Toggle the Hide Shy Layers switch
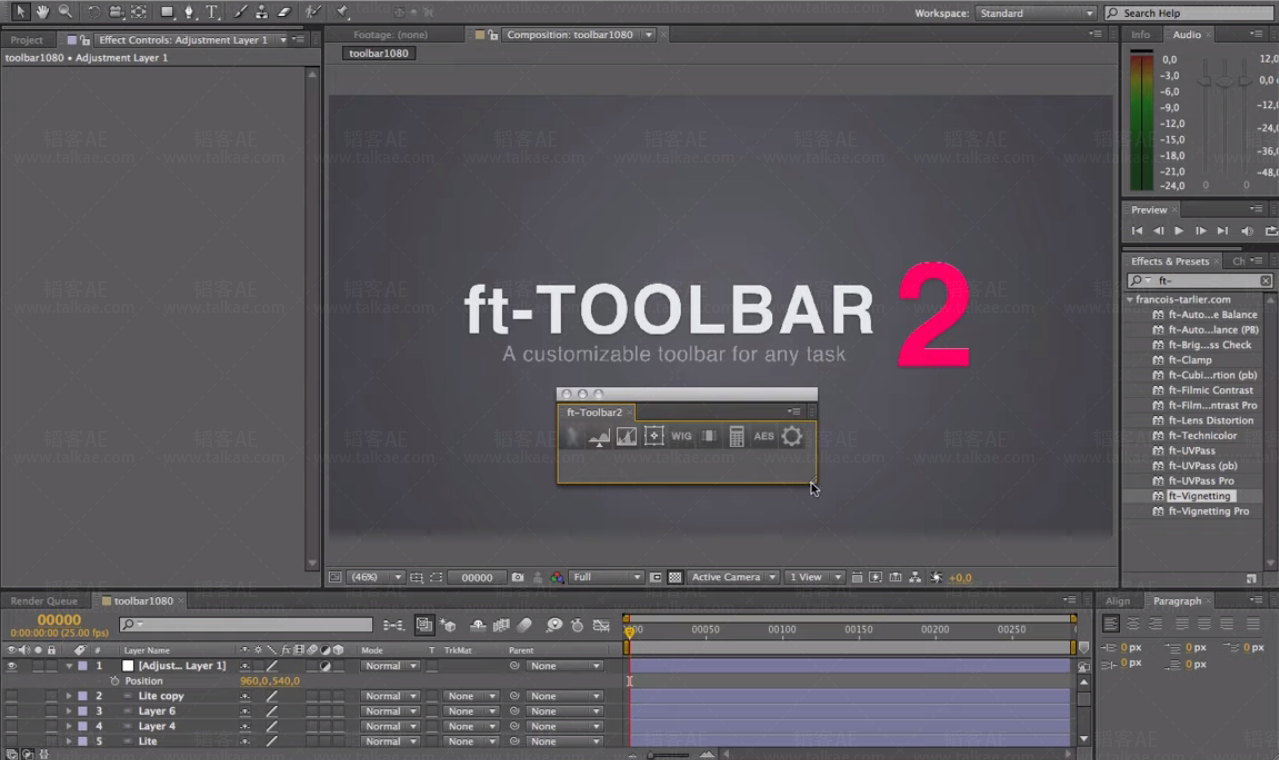Image resolution: width=1279 pixels, height=760 pixels. [x=478, y=625]
